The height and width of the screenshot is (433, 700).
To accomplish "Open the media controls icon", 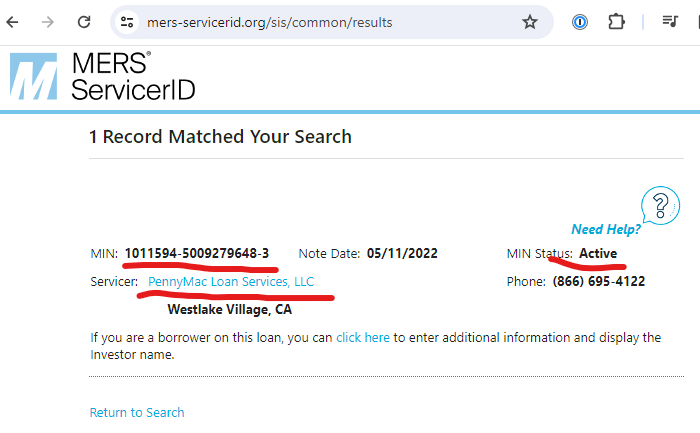I will pyautogui.click(x=669, y=22).
